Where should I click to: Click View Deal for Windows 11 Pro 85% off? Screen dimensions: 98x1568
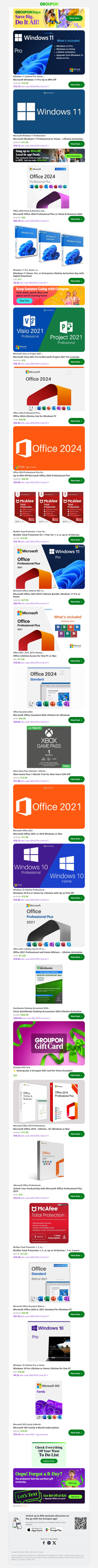click(76, 85)
